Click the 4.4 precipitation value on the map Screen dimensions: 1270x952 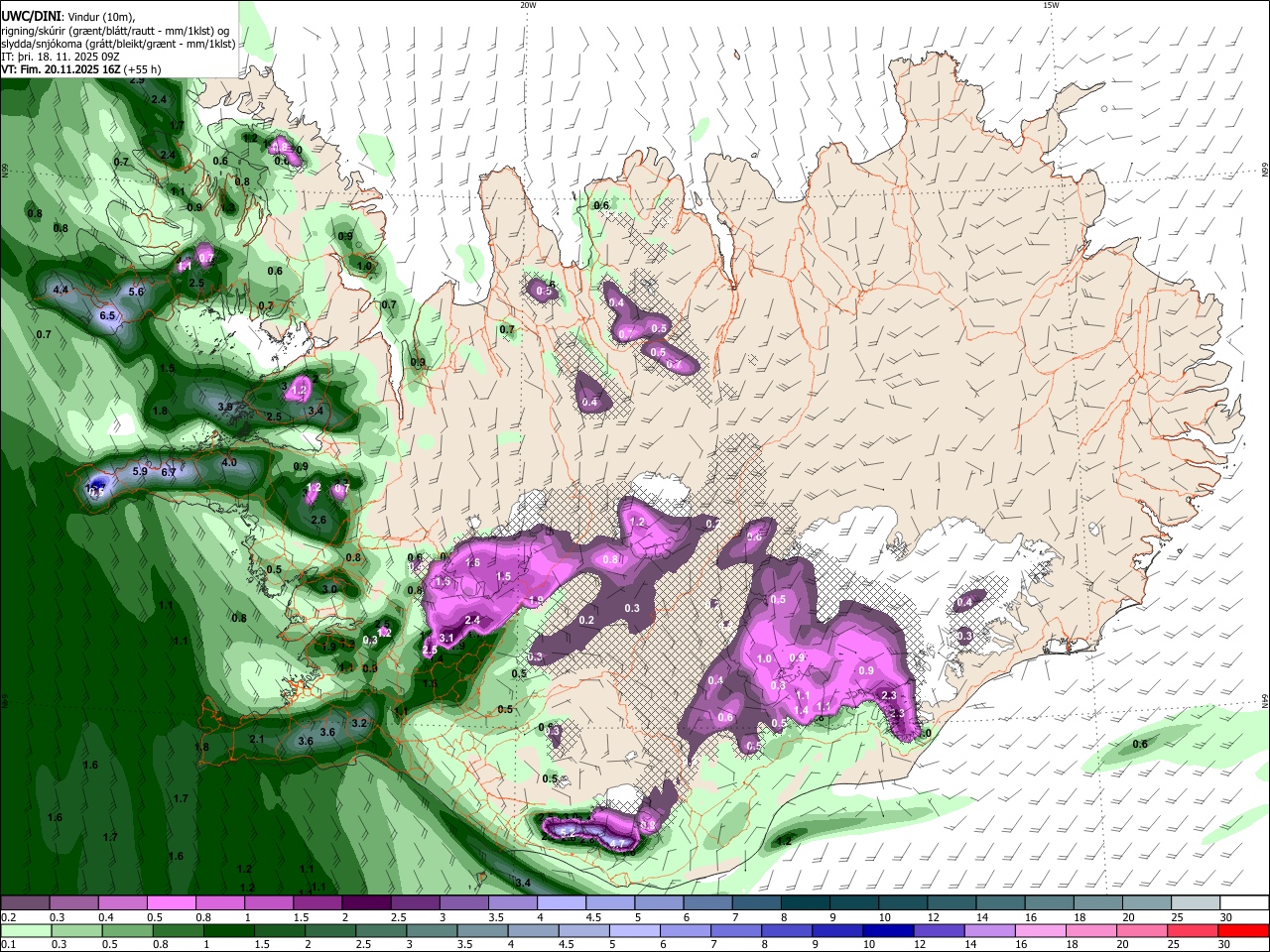[61, 290]
